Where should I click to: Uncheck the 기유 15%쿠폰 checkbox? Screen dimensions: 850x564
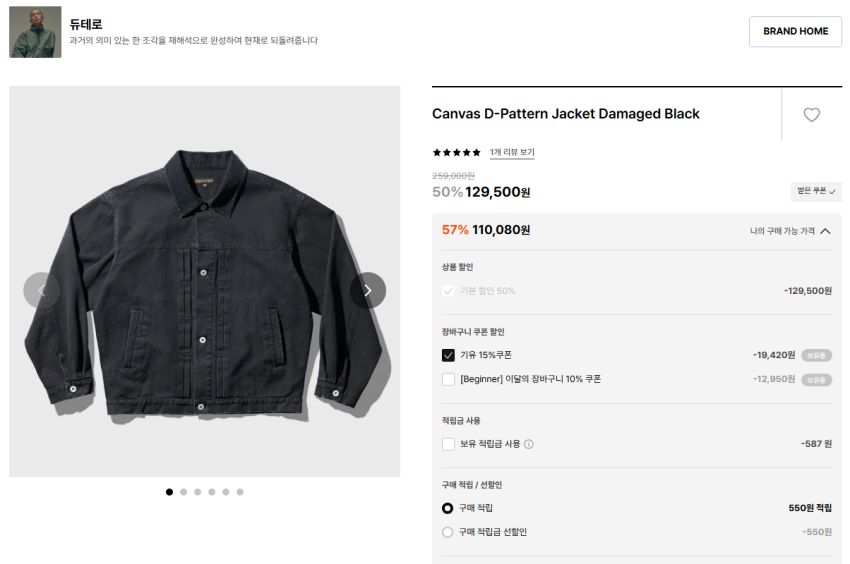point(448,355)
